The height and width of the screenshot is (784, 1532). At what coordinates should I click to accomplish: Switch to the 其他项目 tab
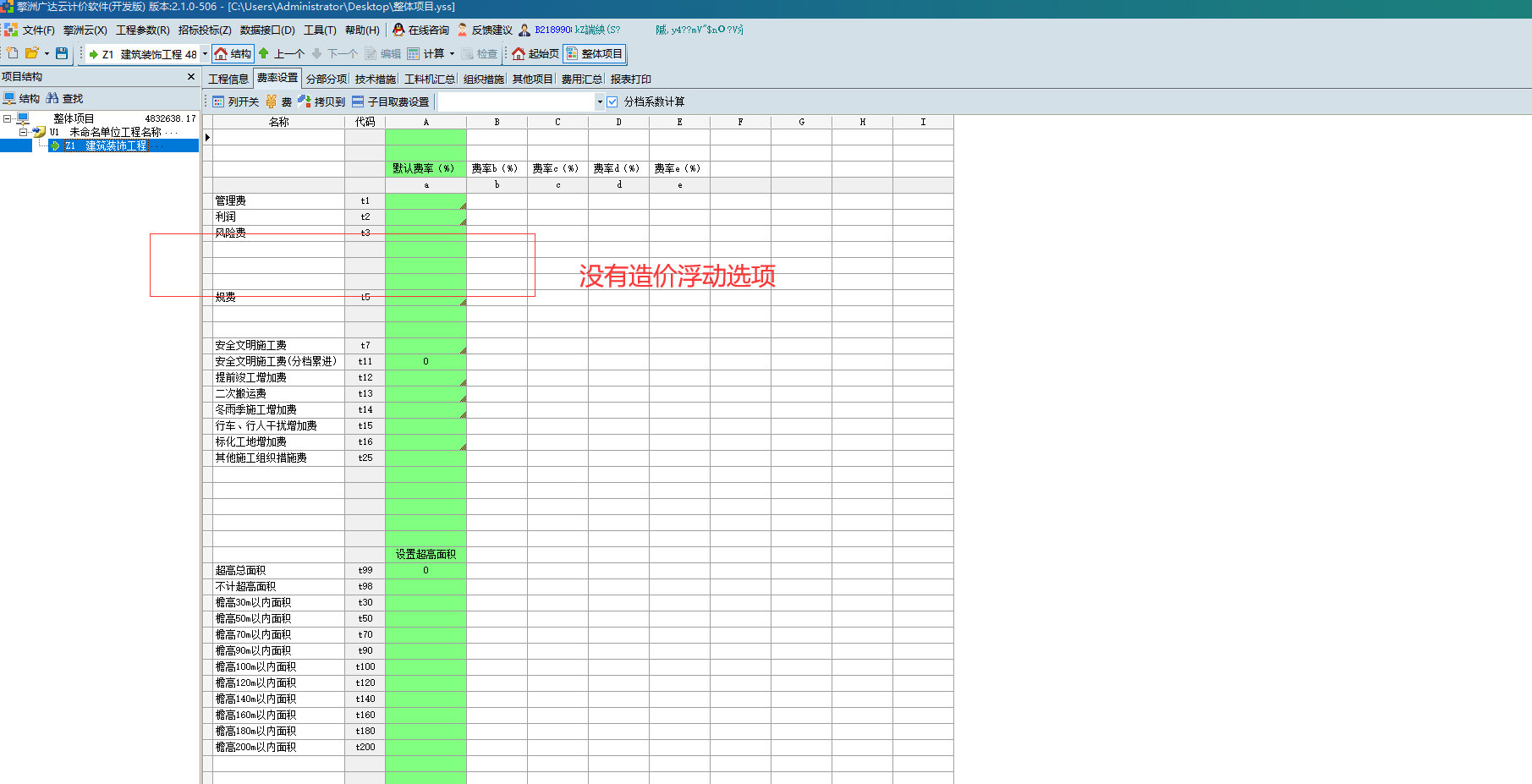[533, 79]
